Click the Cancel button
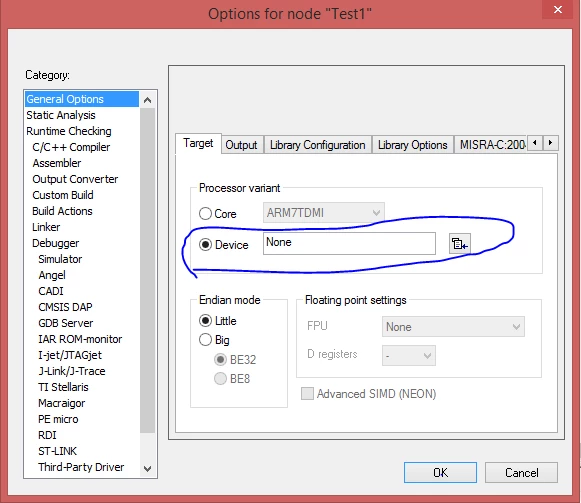The width and height of the screenshot is (581, 503). (521, 473)
